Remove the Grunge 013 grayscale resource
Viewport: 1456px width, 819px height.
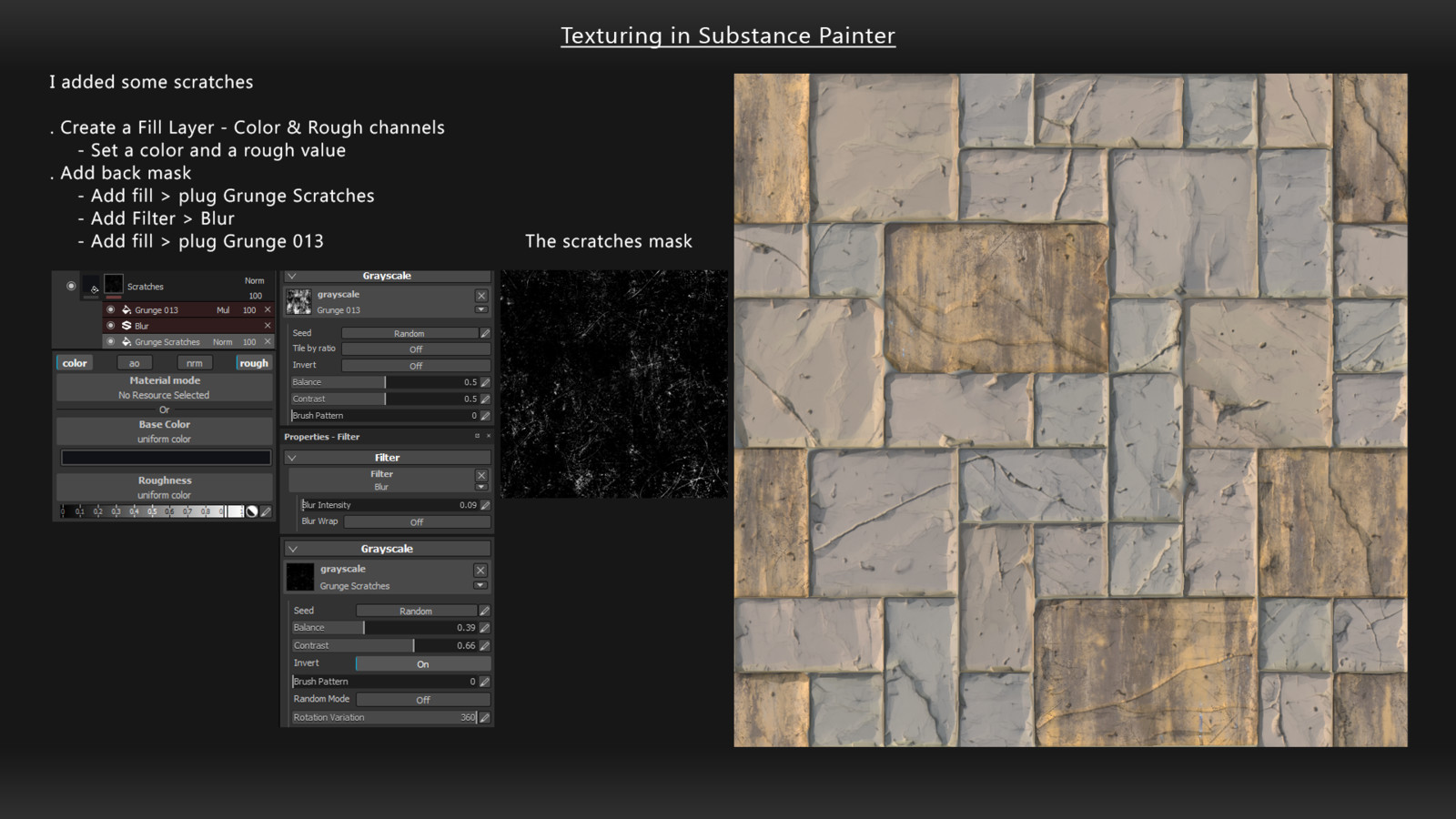click(481, 296)
